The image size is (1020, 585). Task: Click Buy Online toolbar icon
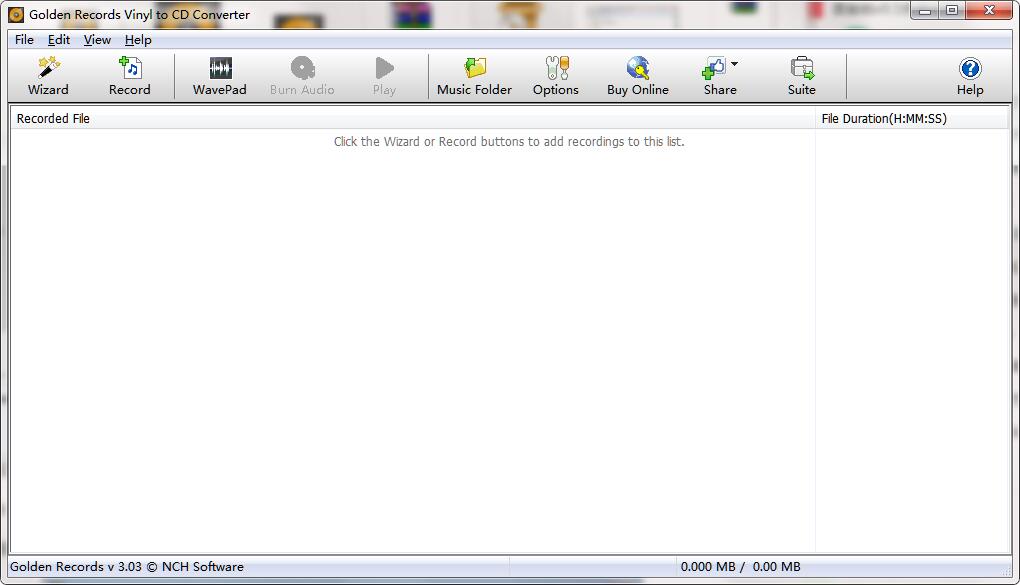638,68
